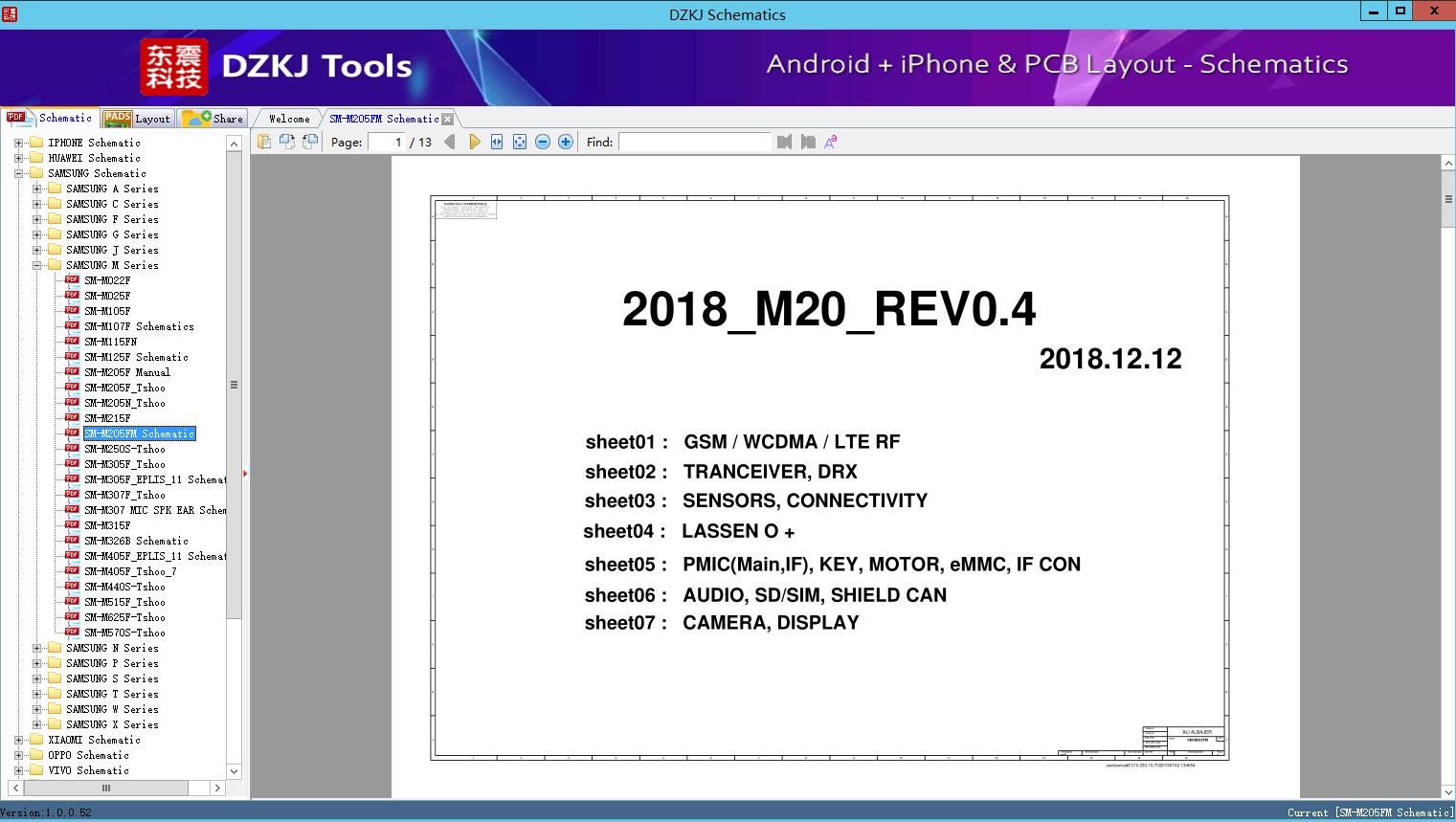Close the SM-M205FM Schematic tab
Screen dimensions: 1456x822
click(x=448, y=119)
